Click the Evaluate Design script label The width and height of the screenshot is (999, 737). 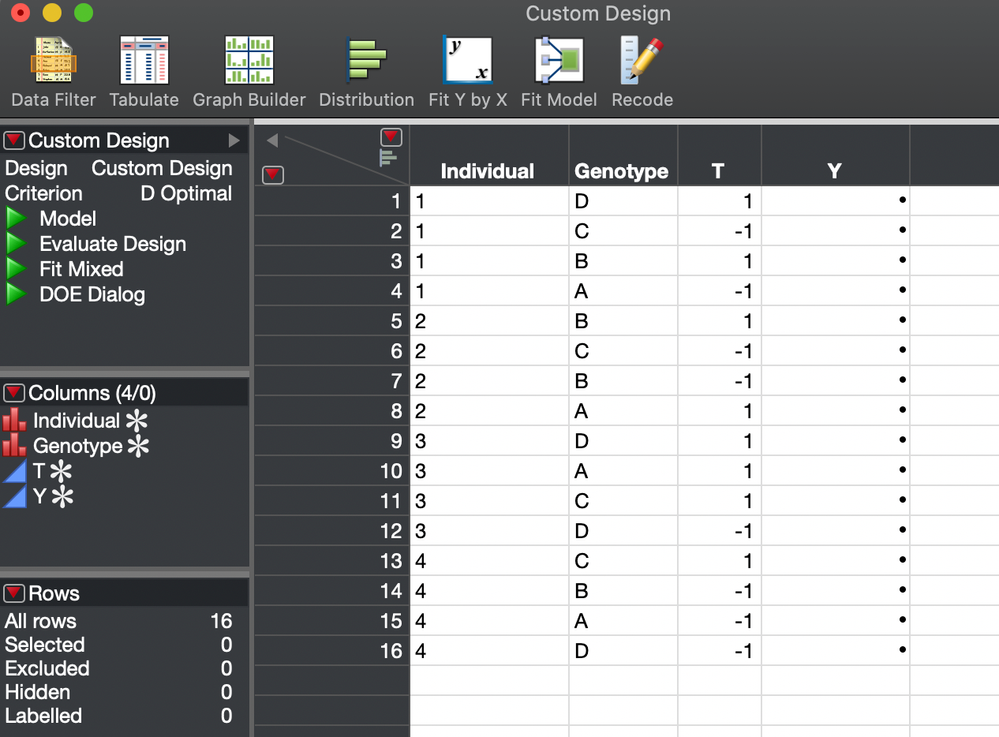(113, 244)
